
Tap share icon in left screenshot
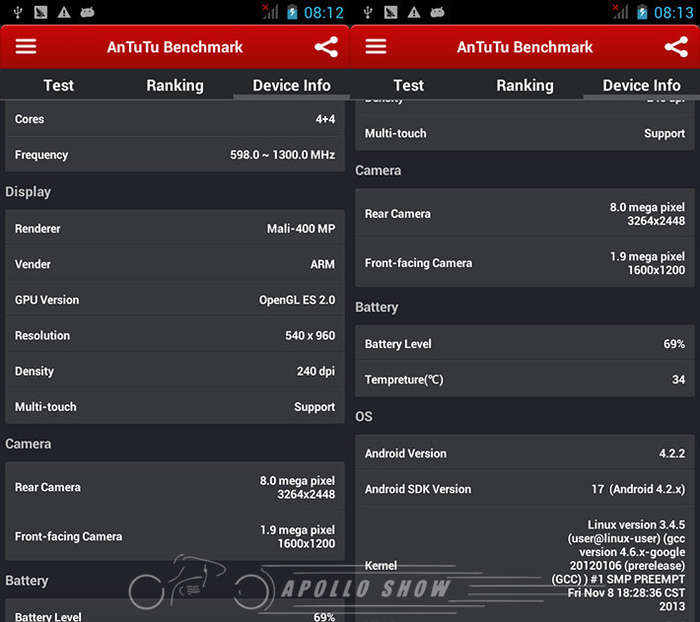click(326, 47)
